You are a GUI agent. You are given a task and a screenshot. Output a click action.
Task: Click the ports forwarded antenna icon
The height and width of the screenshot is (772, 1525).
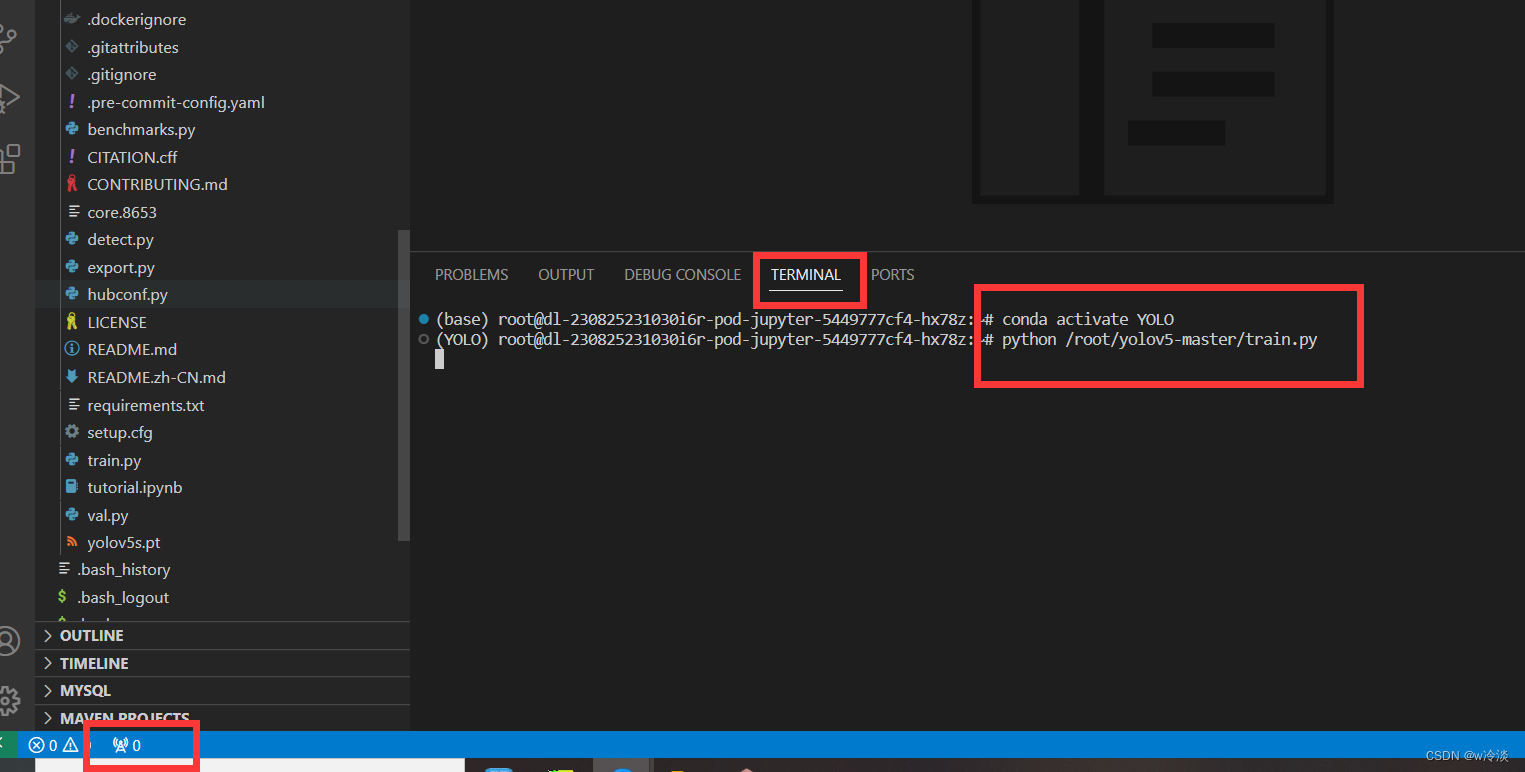(121, 745)
